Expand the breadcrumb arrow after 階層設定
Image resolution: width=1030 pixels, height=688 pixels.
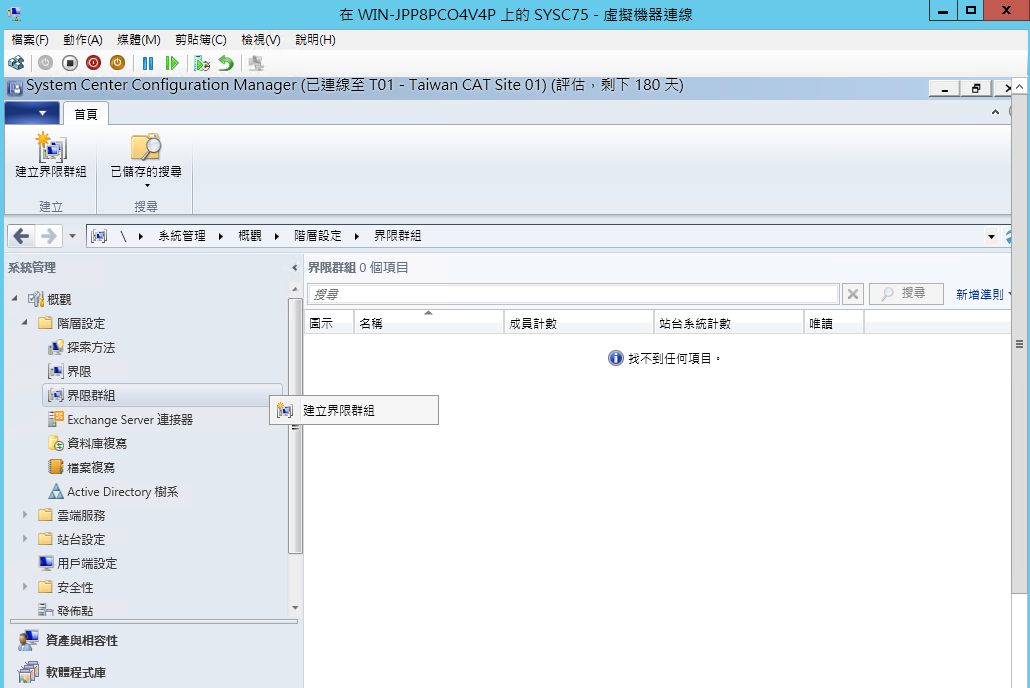coord(357,237)
